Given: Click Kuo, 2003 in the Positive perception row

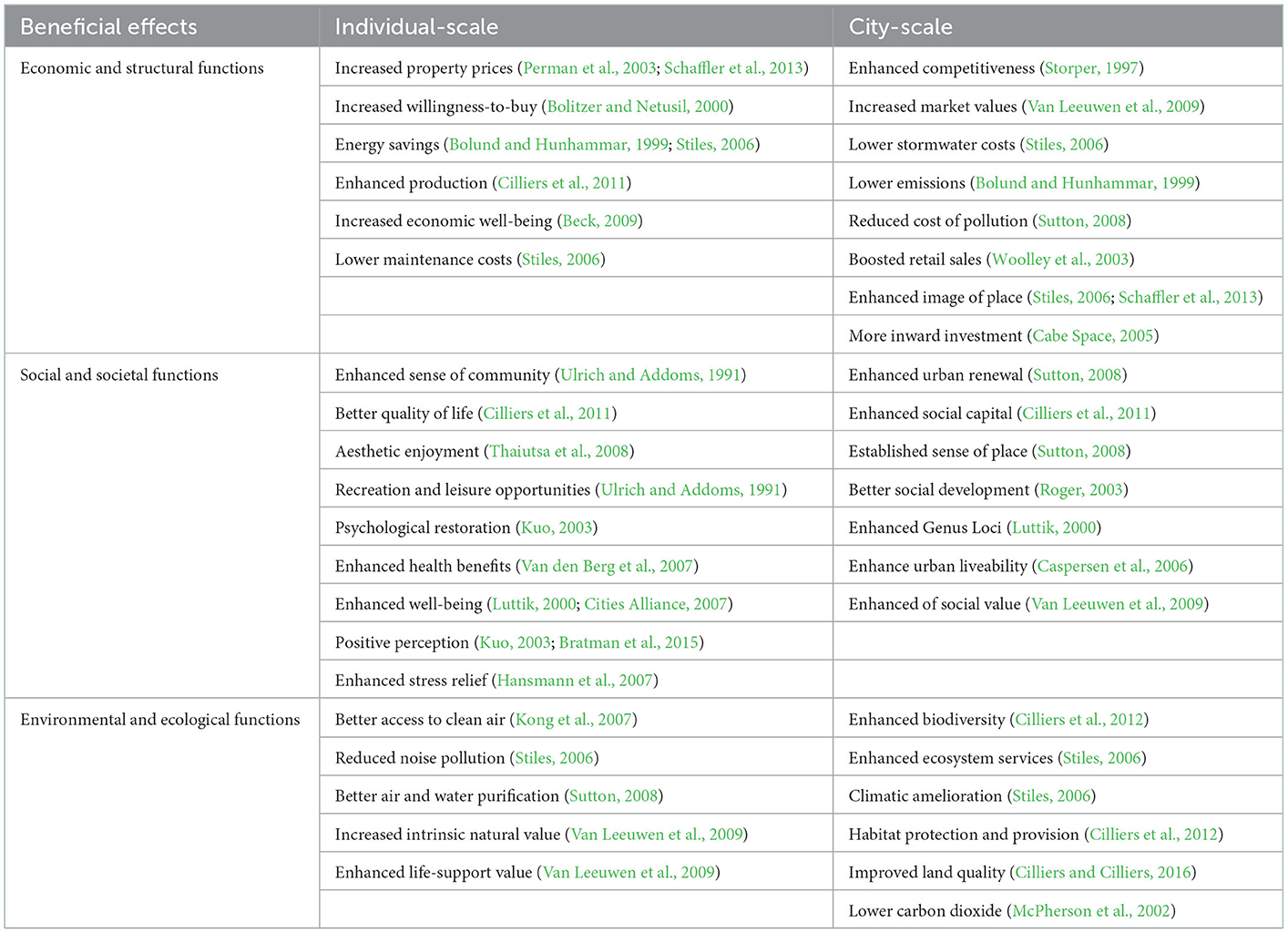Looking at the screenshot, I should tap(515, 643).
